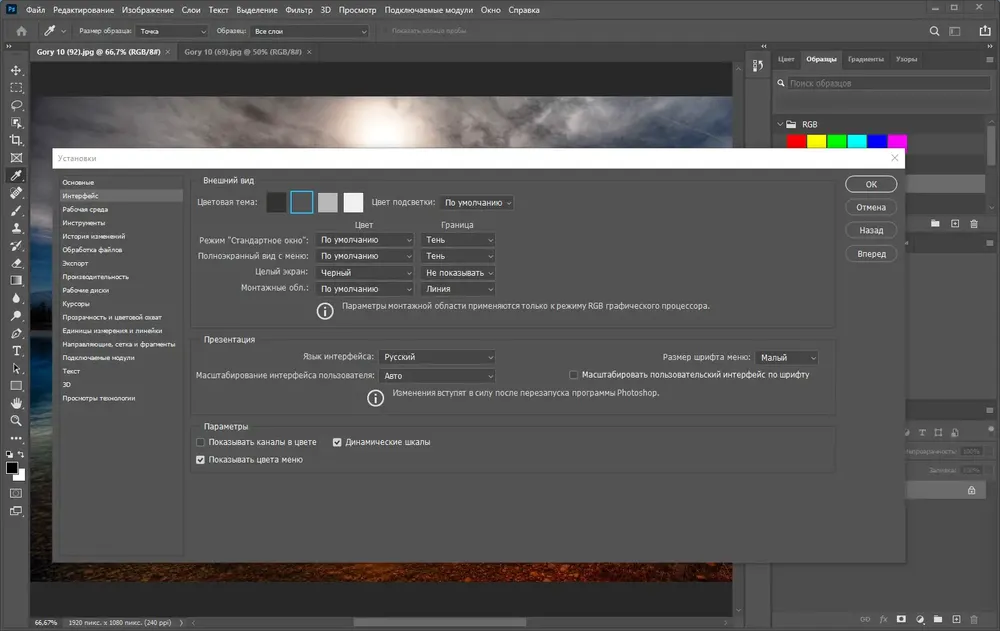Image resolution: width=1000 pixels, height=631 pixels.
Task: Click the Home icon in options bar
Action: tap(22, 31)
